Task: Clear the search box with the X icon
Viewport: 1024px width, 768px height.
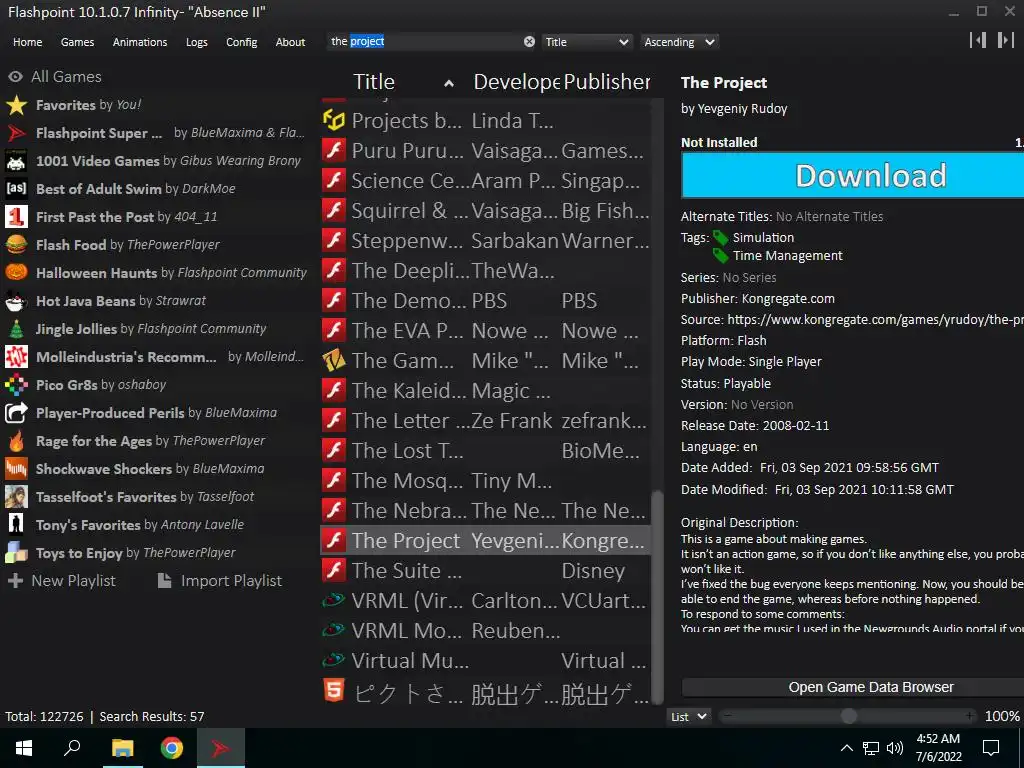Action: (529, 42)
